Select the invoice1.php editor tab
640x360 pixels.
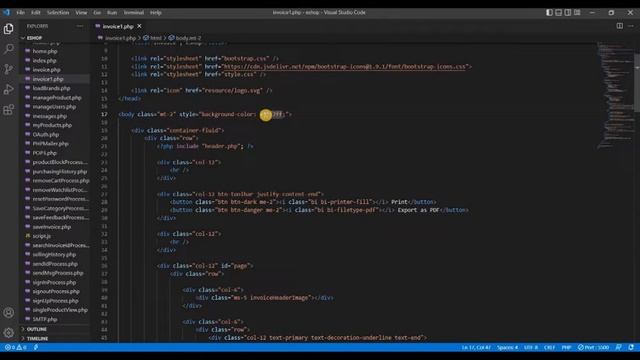pyautogui.click(x=118, y=26)
